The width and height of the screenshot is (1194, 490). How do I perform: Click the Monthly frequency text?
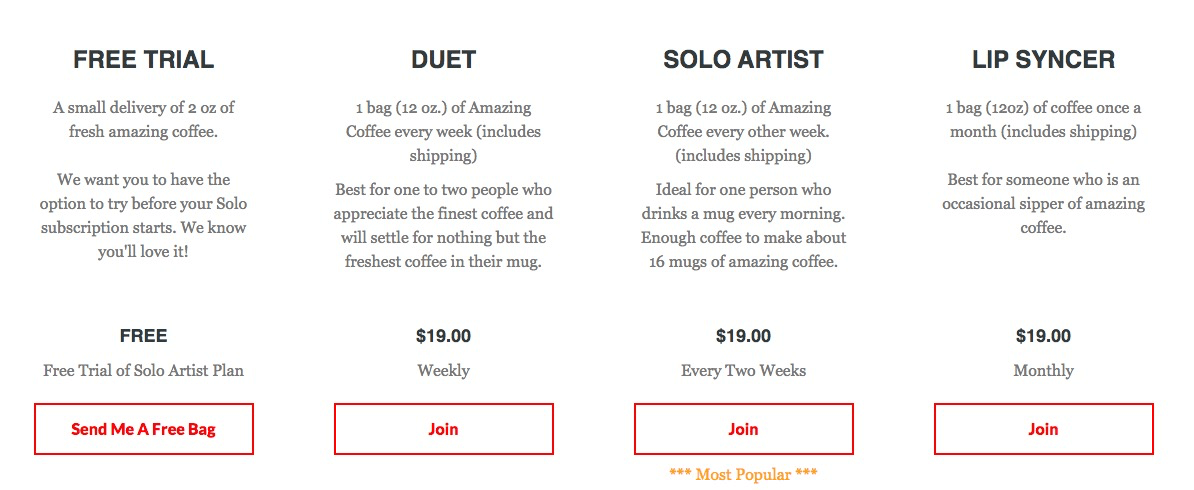[1043, 371]
